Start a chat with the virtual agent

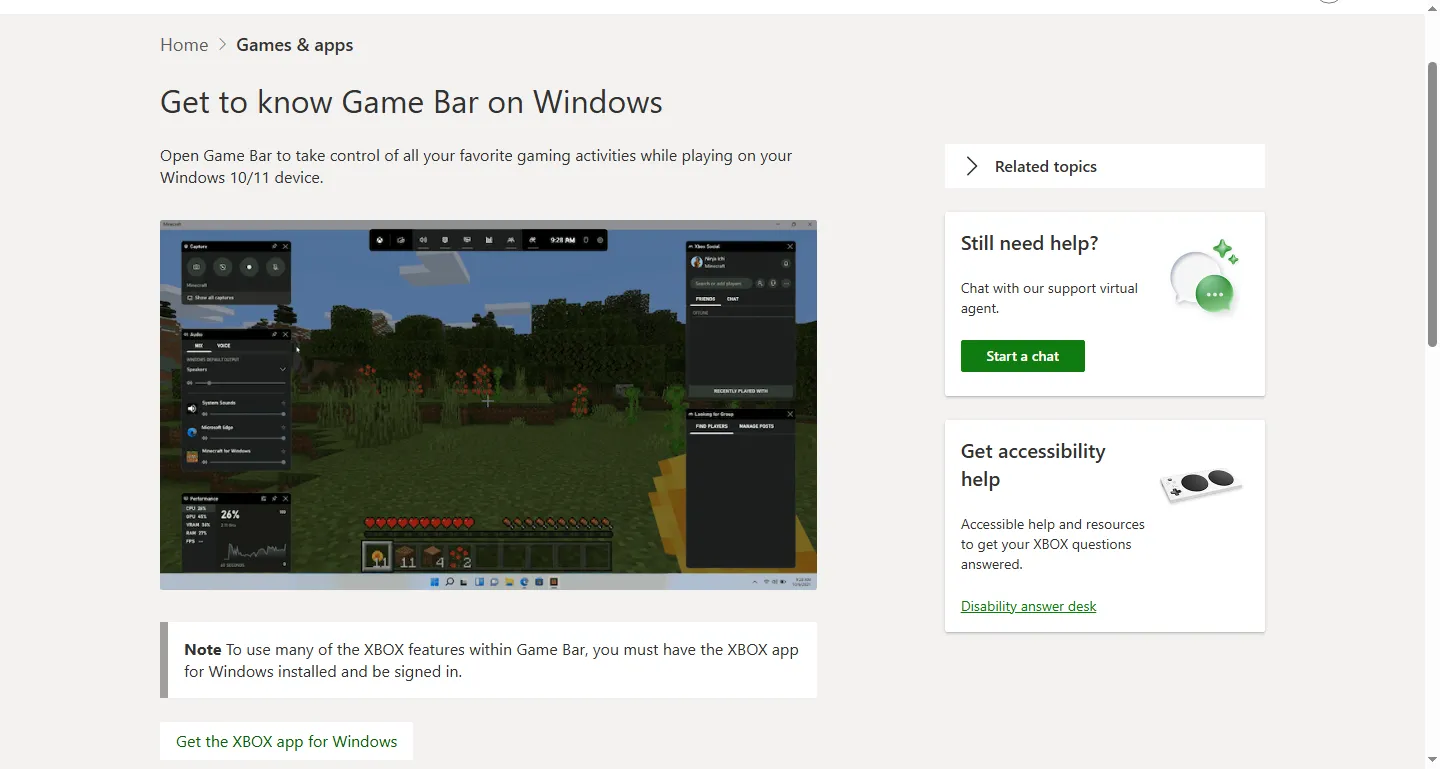pos(1022,356)
